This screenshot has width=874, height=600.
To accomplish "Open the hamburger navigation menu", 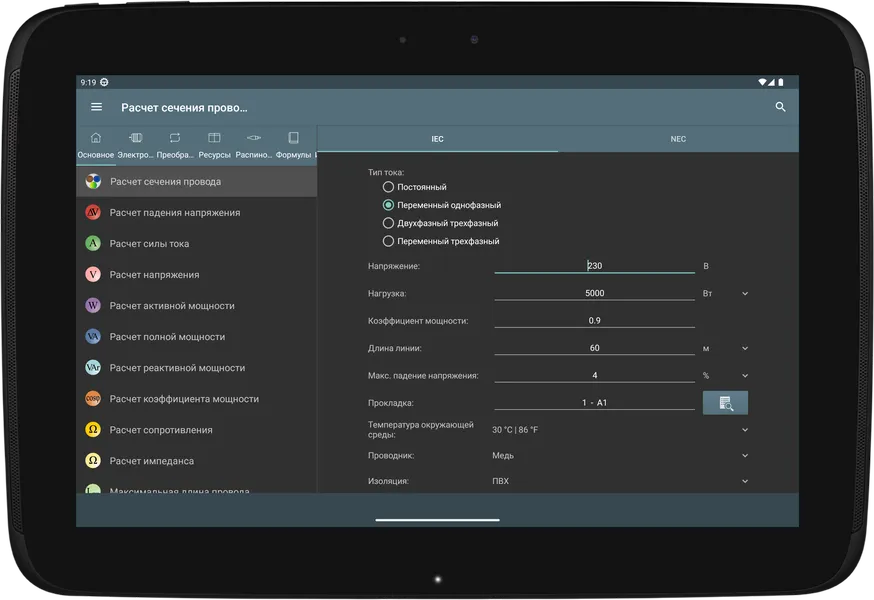I will (x=96, y=107).
